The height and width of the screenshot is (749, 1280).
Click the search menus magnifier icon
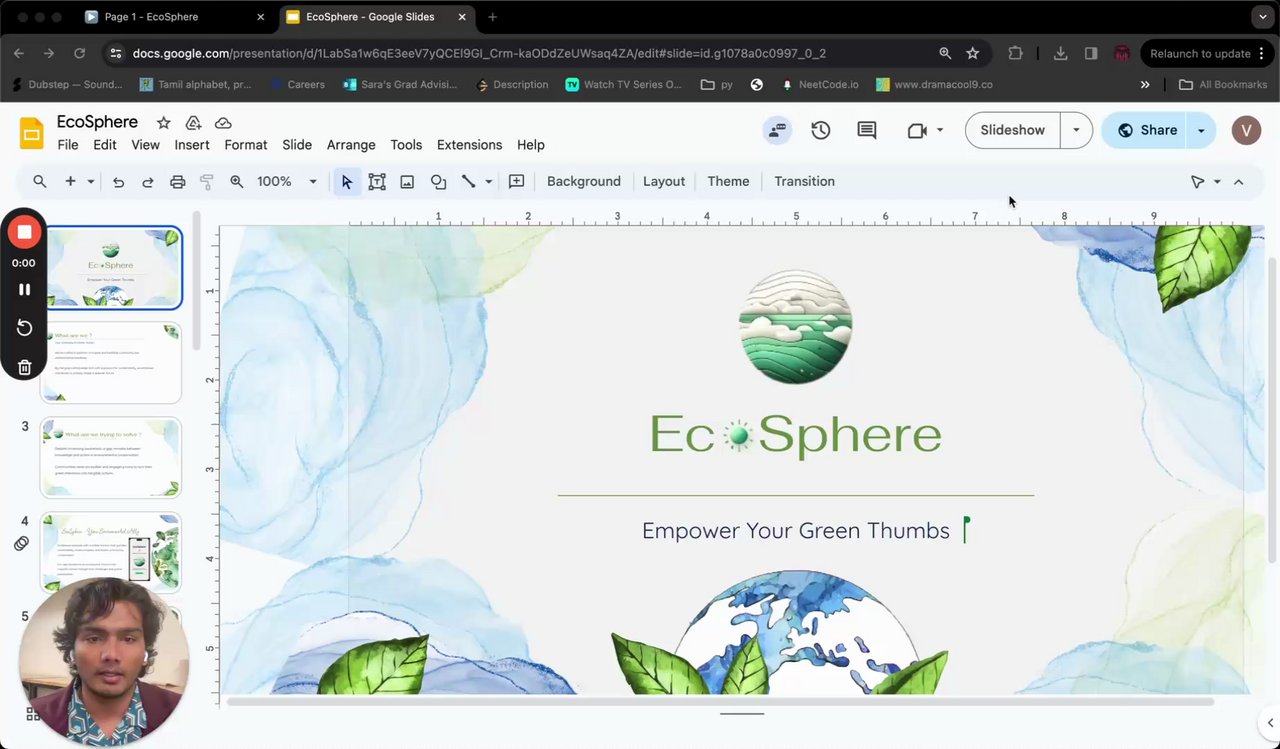click(x=40, y=181)
